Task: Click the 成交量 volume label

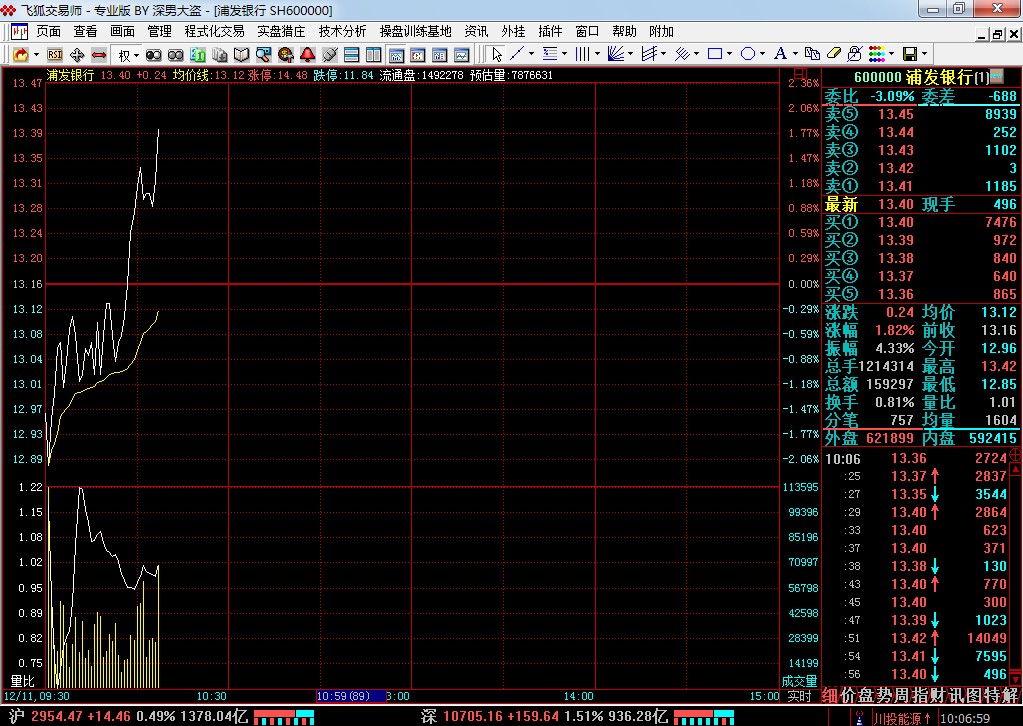Action: click(x=799, y=681)
